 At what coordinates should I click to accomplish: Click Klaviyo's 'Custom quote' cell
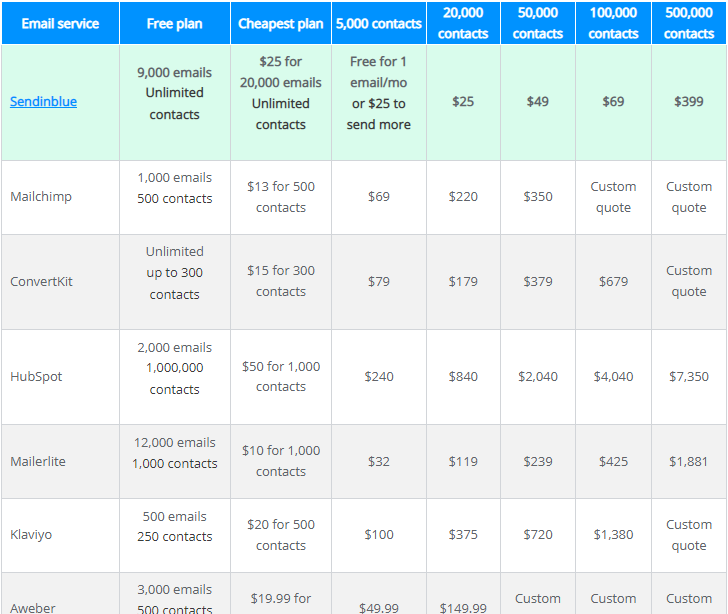coord(689,535)
